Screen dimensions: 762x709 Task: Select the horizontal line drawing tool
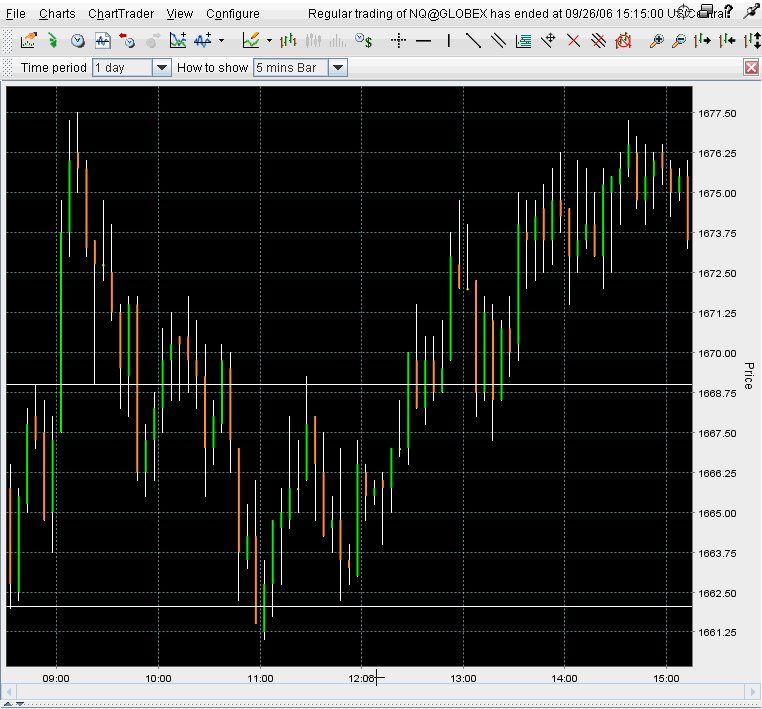click(x=424, y=41)
